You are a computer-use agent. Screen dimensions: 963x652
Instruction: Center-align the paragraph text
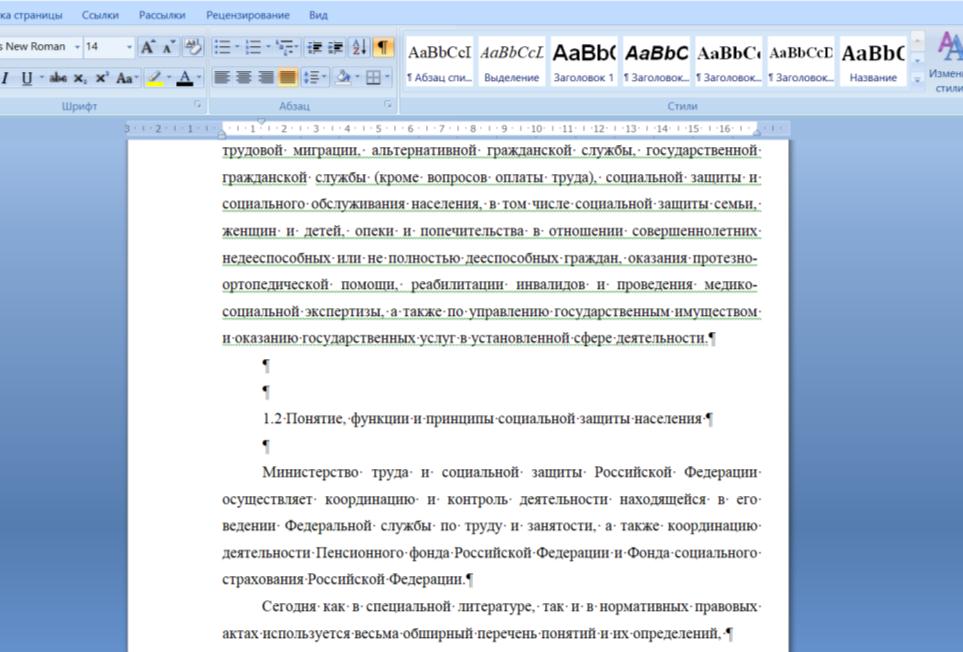click(x=243, y=78)
